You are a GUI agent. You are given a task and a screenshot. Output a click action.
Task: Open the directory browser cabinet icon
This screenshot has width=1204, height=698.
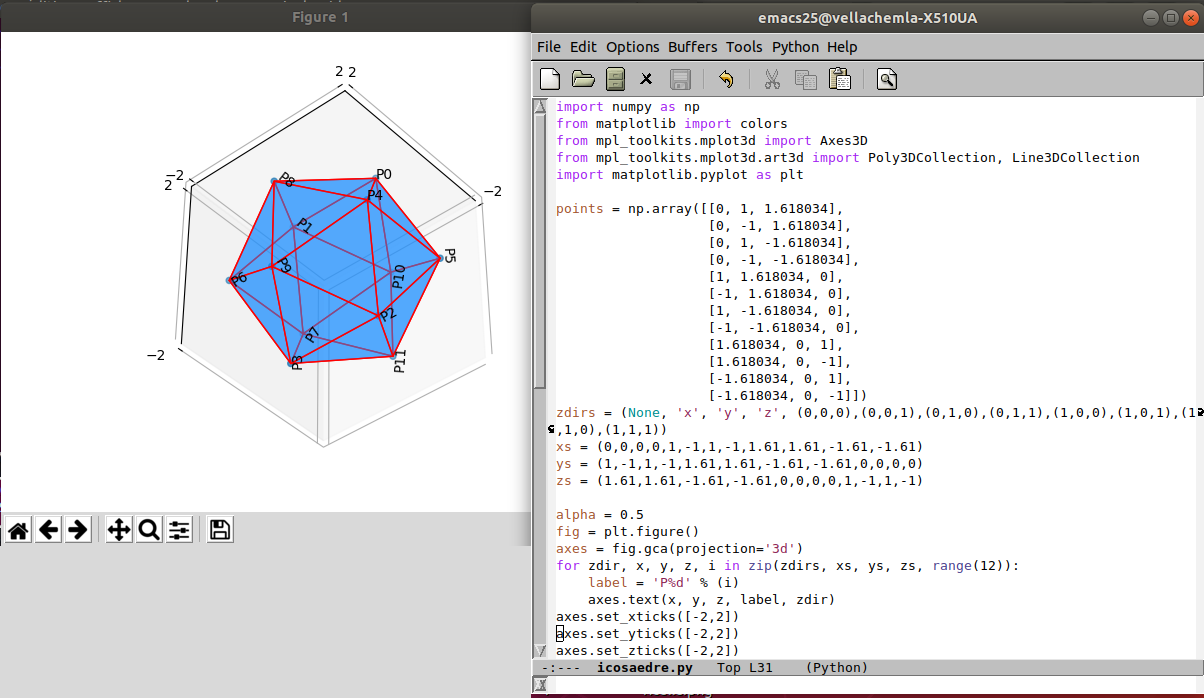pos(615,79)
